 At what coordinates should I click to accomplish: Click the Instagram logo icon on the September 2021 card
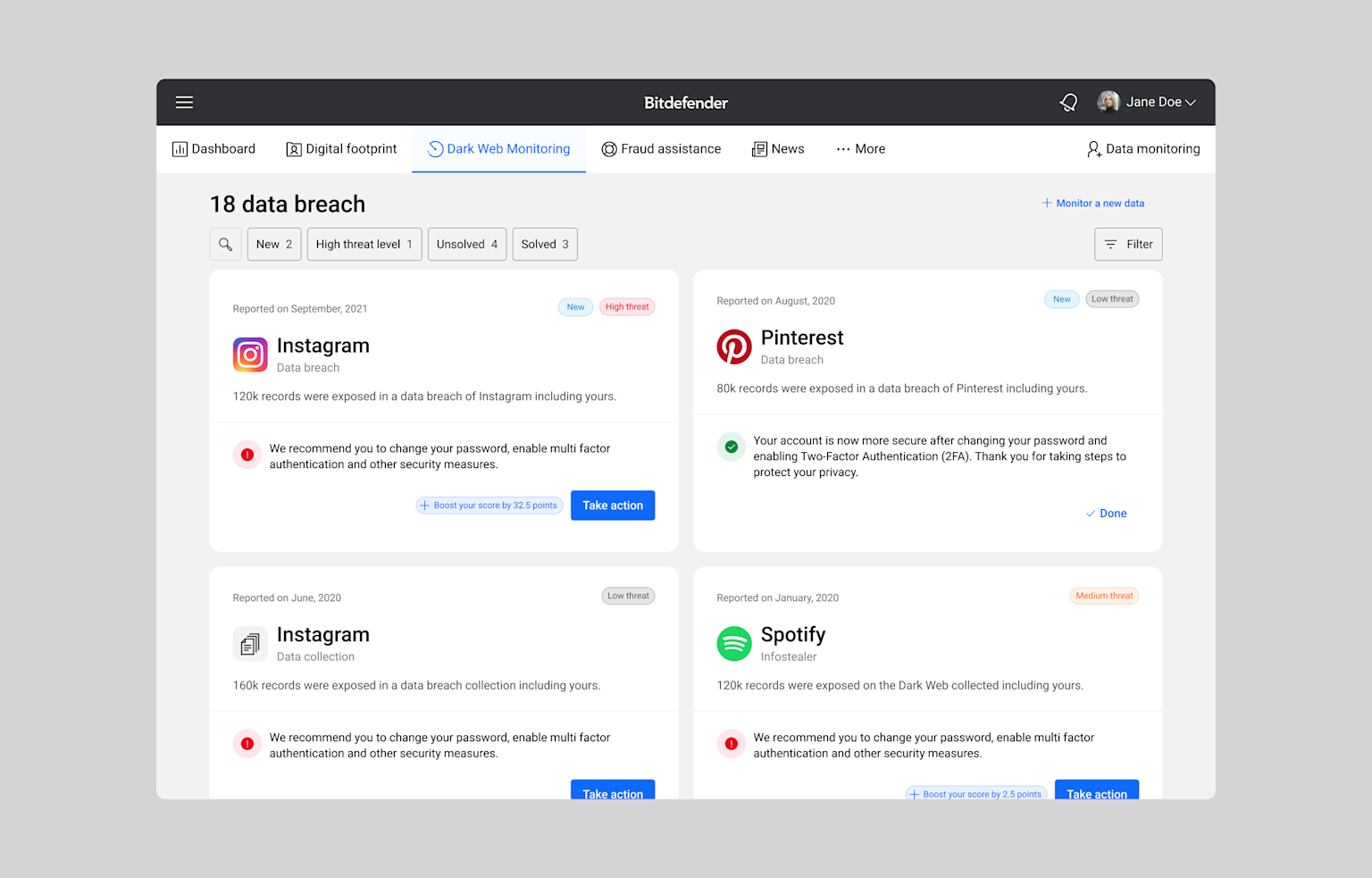tap(250, 355)
